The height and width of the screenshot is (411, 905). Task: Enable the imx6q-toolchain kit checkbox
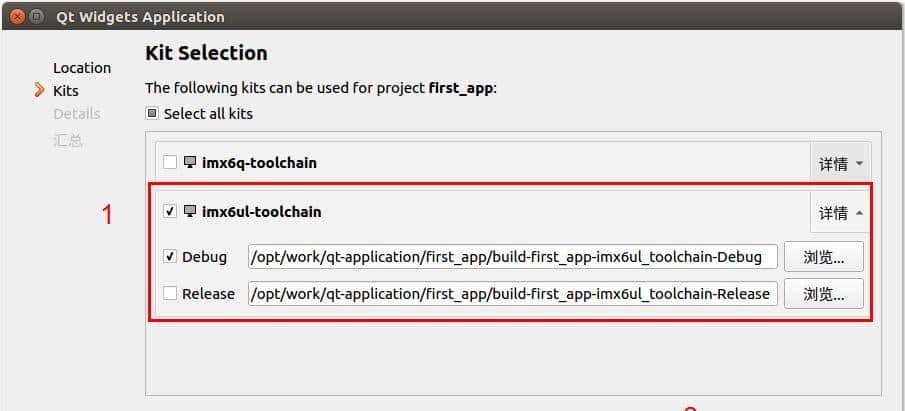(170, 162)
